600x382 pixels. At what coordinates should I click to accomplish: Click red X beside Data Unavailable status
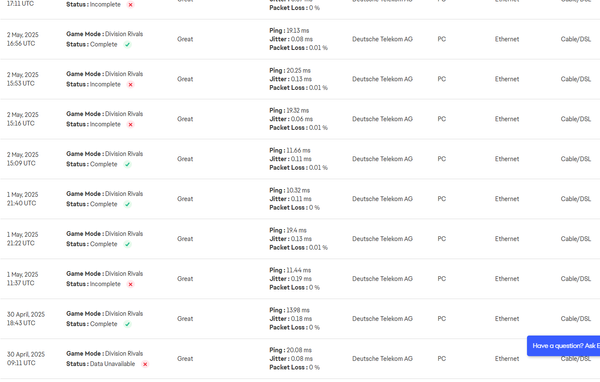point(145,364)
